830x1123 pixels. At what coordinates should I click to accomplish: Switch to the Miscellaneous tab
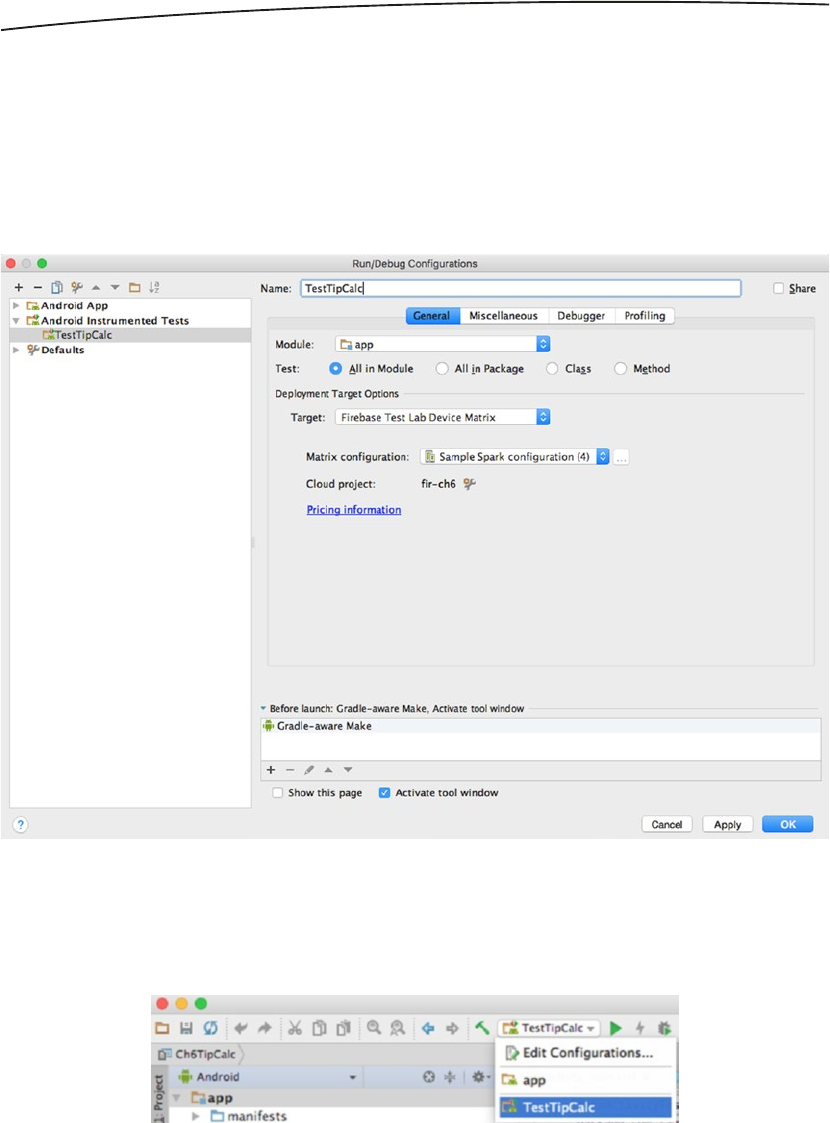tap(503, 316)
